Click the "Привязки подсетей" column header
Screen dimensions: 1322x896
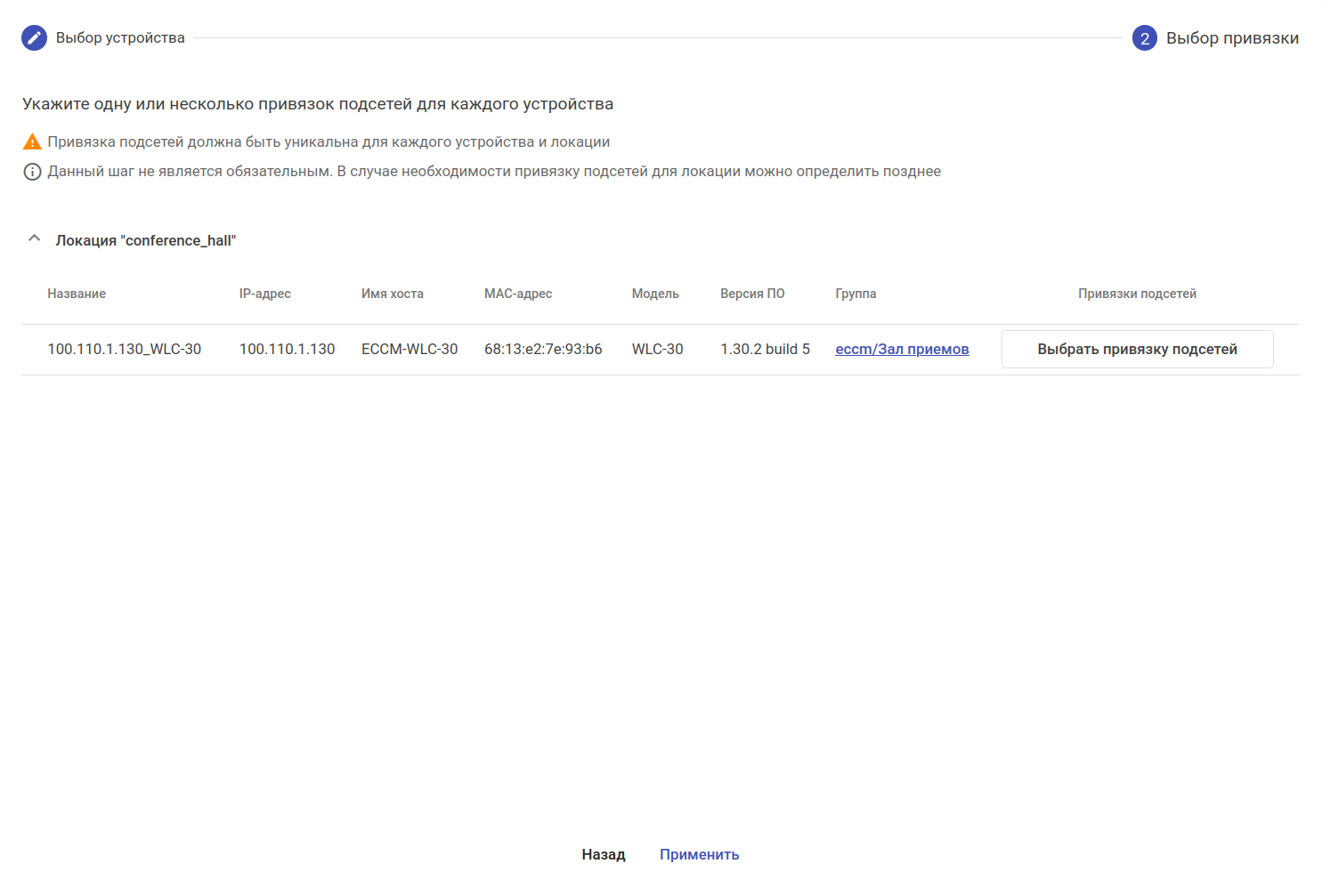coord(1137,295)
